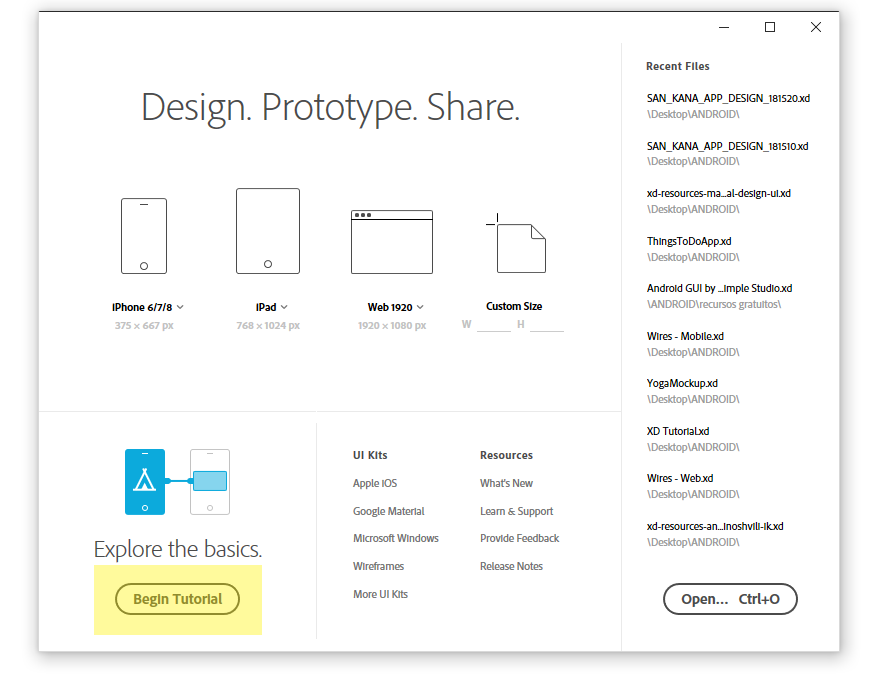The width and height of the screenshot is (875, 683).
Task: Open recent file YogaMockup.xd
Action: coord(682,383)
